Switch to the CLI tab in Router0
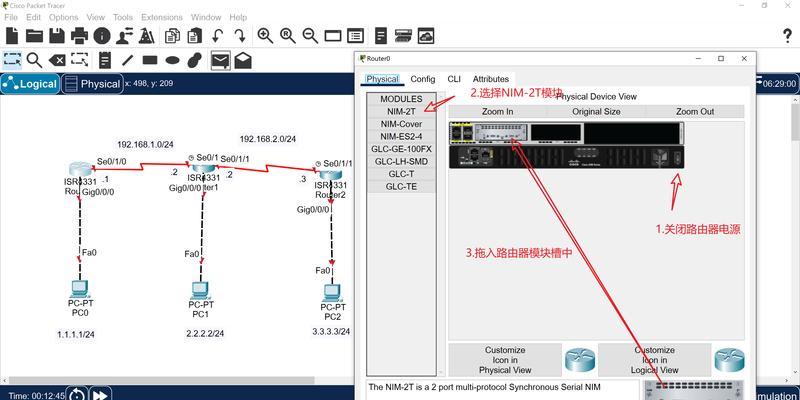The width and height of the screenshot is (800, 400). click(454, 79)
